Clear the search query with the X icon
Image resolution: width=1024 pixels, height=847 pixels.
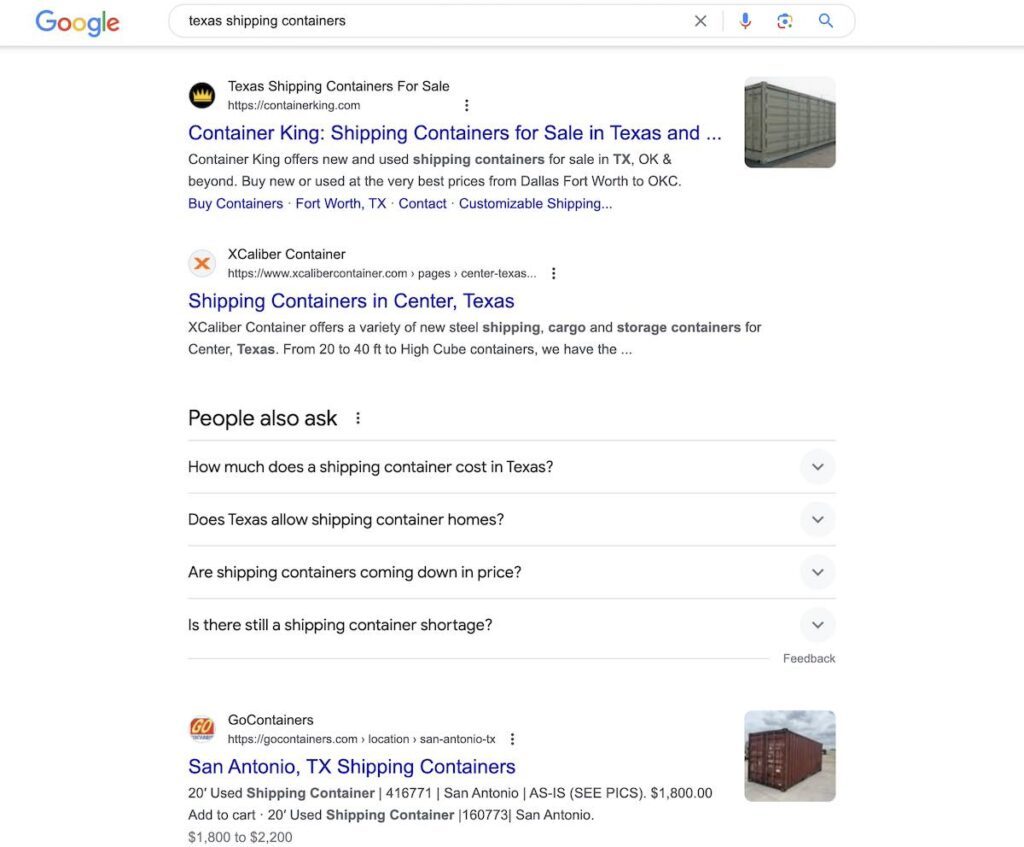point(701,20)
